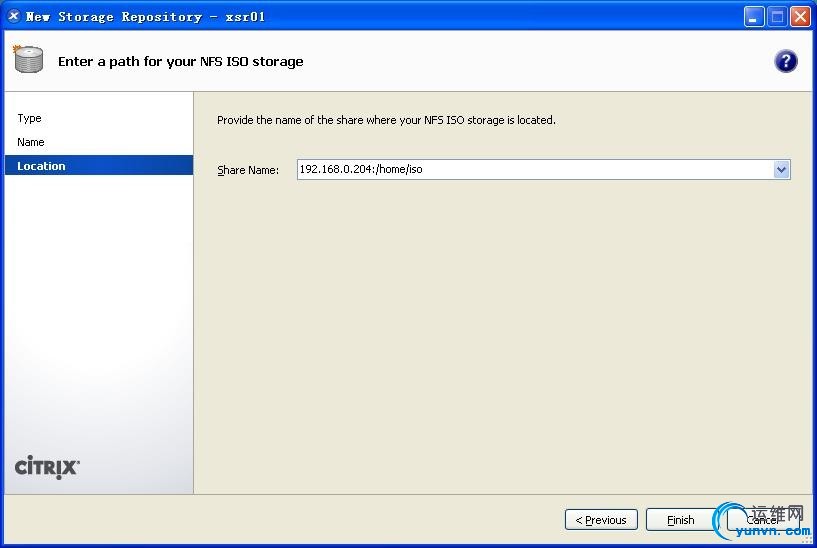
Task: Click the XenCenter icon in title bar
Action: click(x=14, y=16)
